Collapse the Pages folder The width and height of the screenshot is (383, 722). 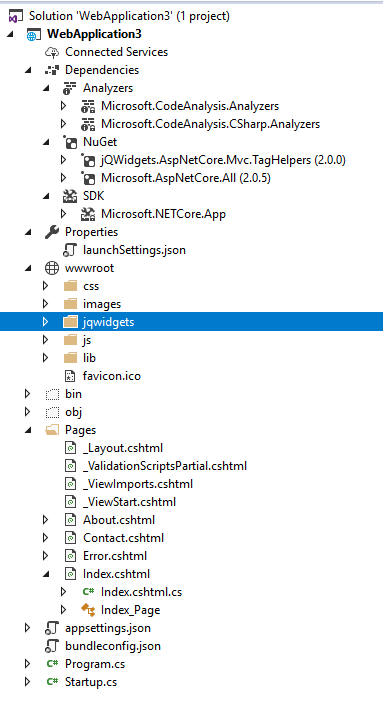(29, 430)
